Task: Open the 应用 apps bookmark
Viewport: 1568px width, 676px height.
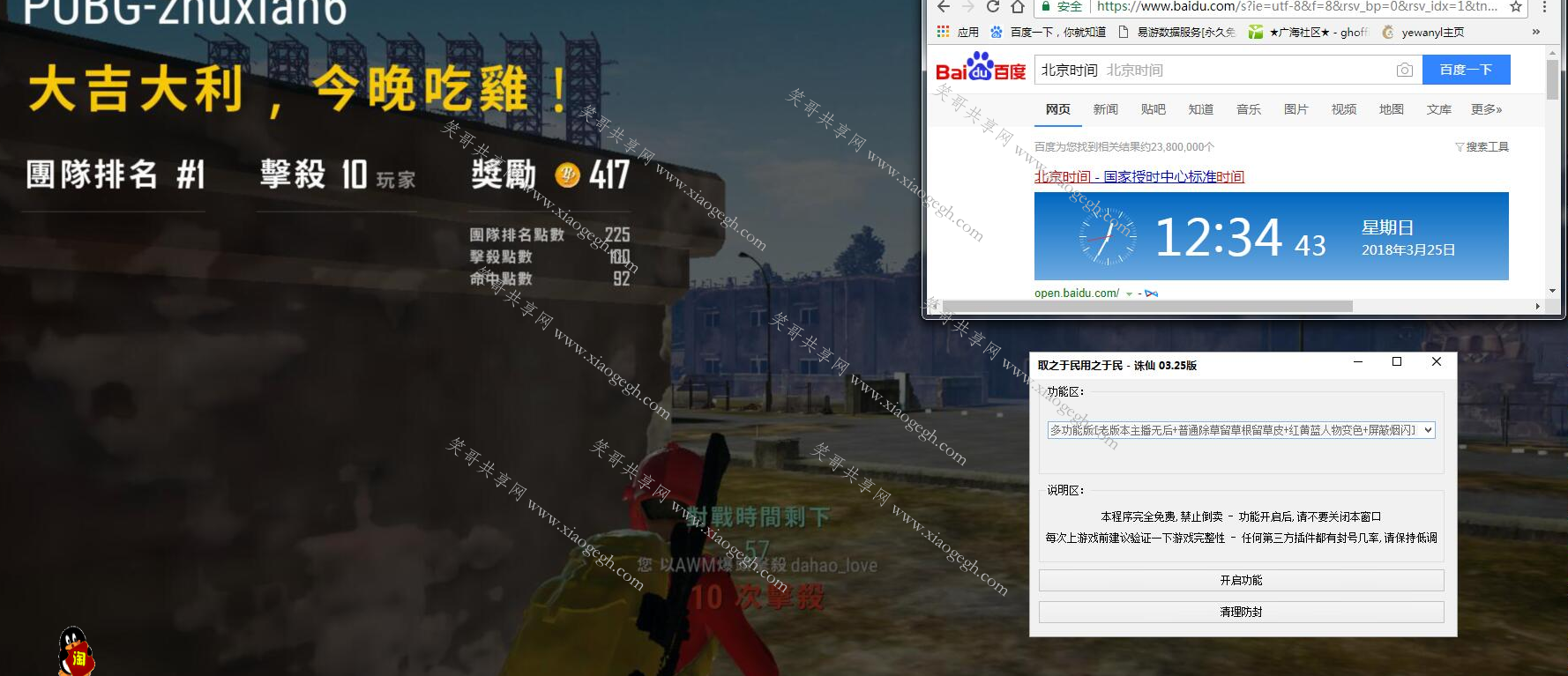Action: coord(958,32)
